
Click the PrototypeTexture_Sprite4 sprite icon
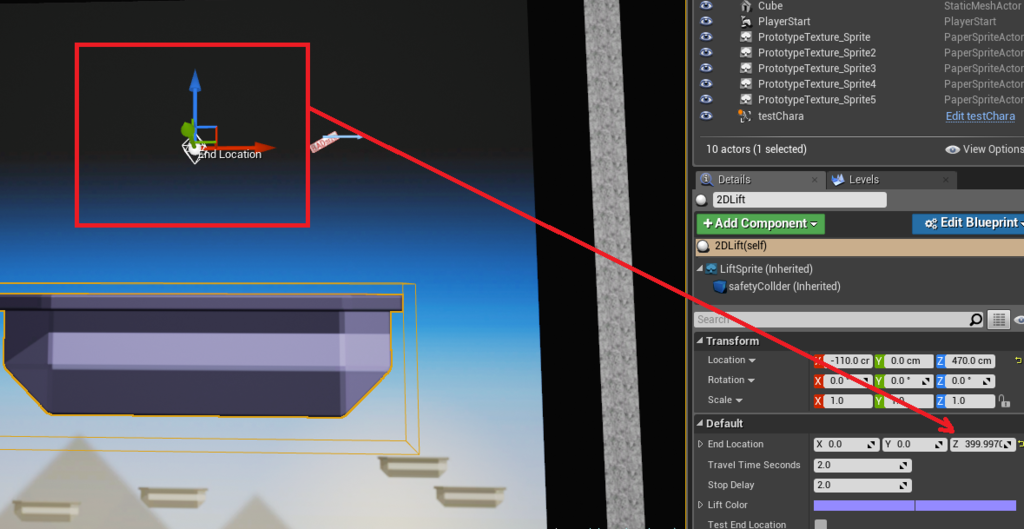[745, 84]
